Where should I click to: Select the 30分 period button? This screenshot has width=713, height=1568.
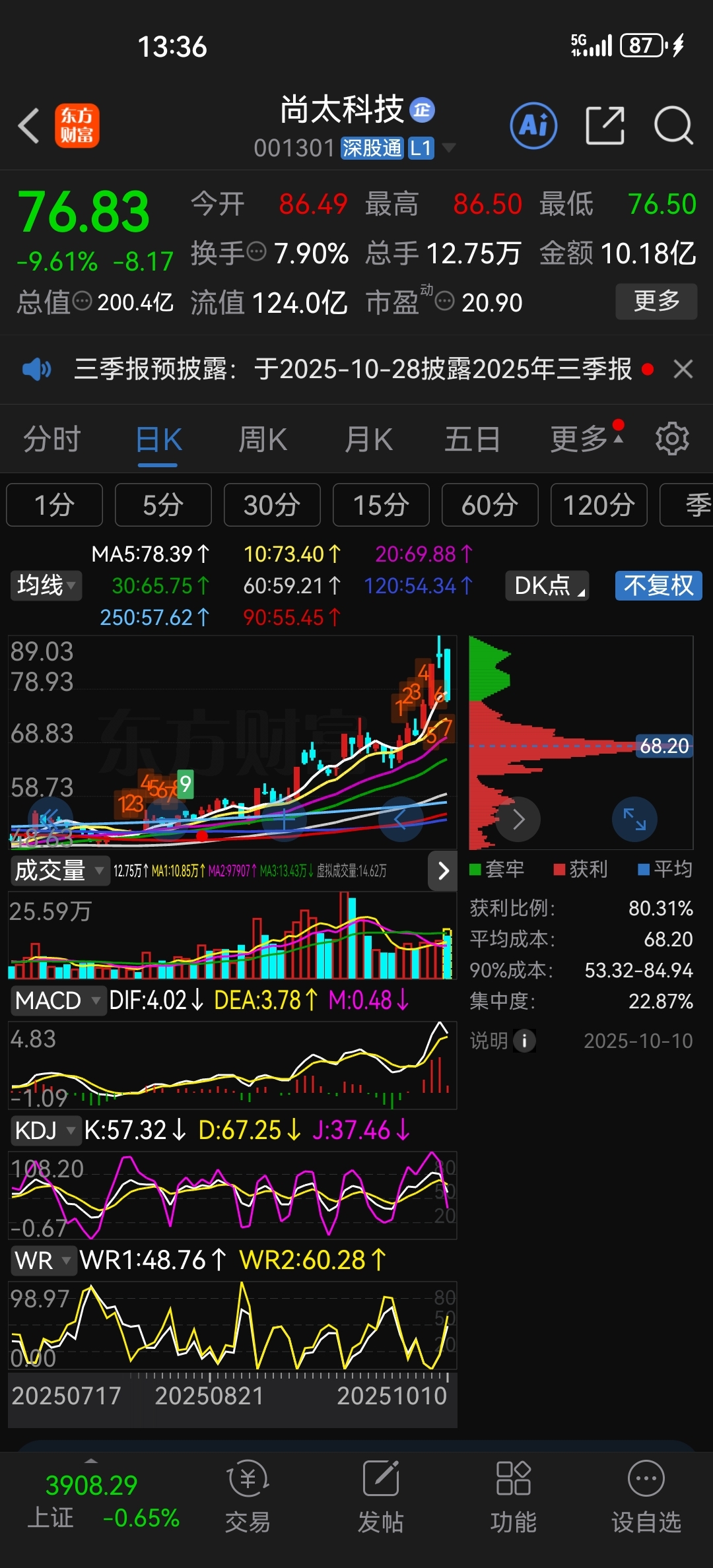272,505
